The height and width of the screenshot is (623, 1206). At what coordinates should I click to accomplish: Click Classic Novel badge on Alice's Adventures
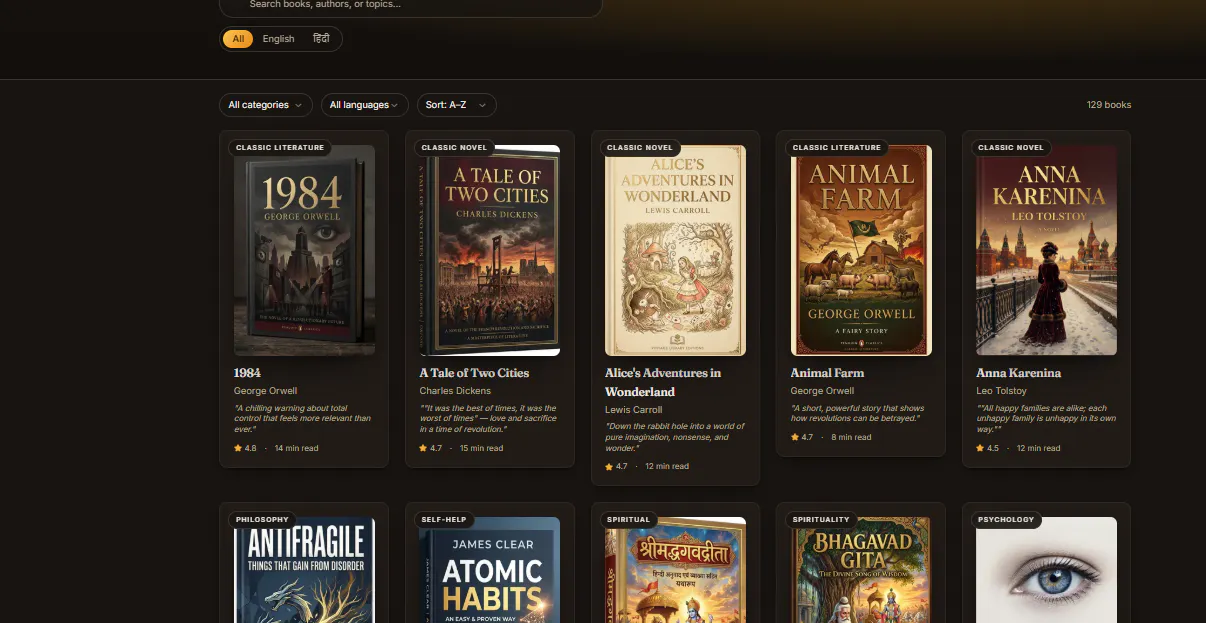pos(640,147)
